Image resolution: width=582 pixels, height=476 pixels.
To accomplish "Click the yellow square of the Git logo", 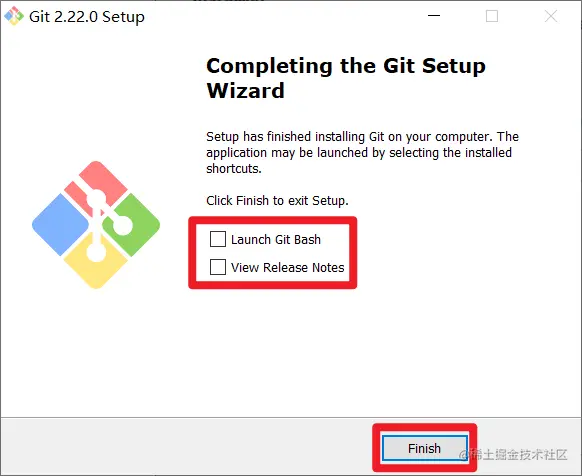I will (96, 264).
